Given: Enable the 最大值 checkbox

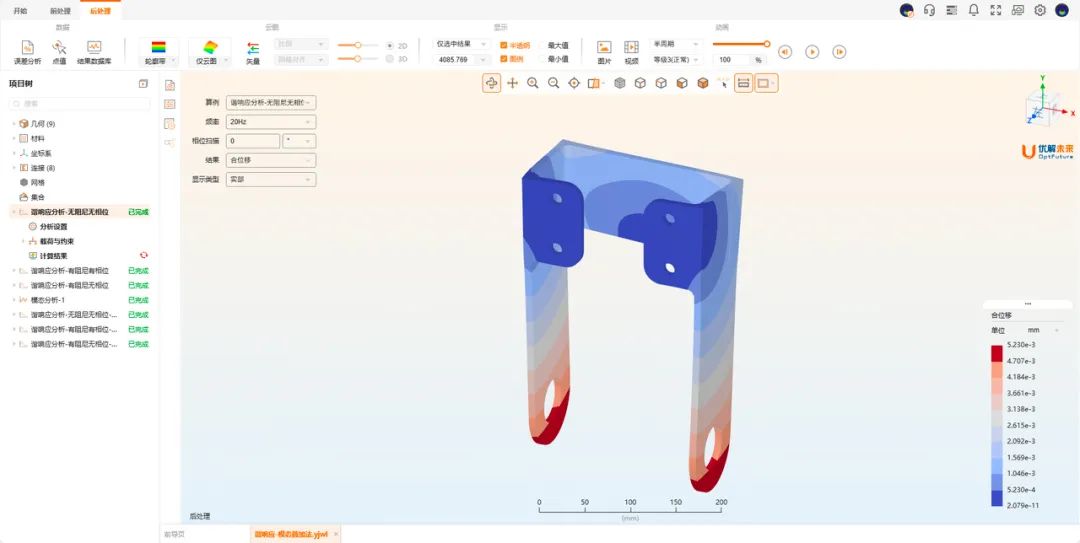Looking at the screenshot, I should tap(542, 45).
